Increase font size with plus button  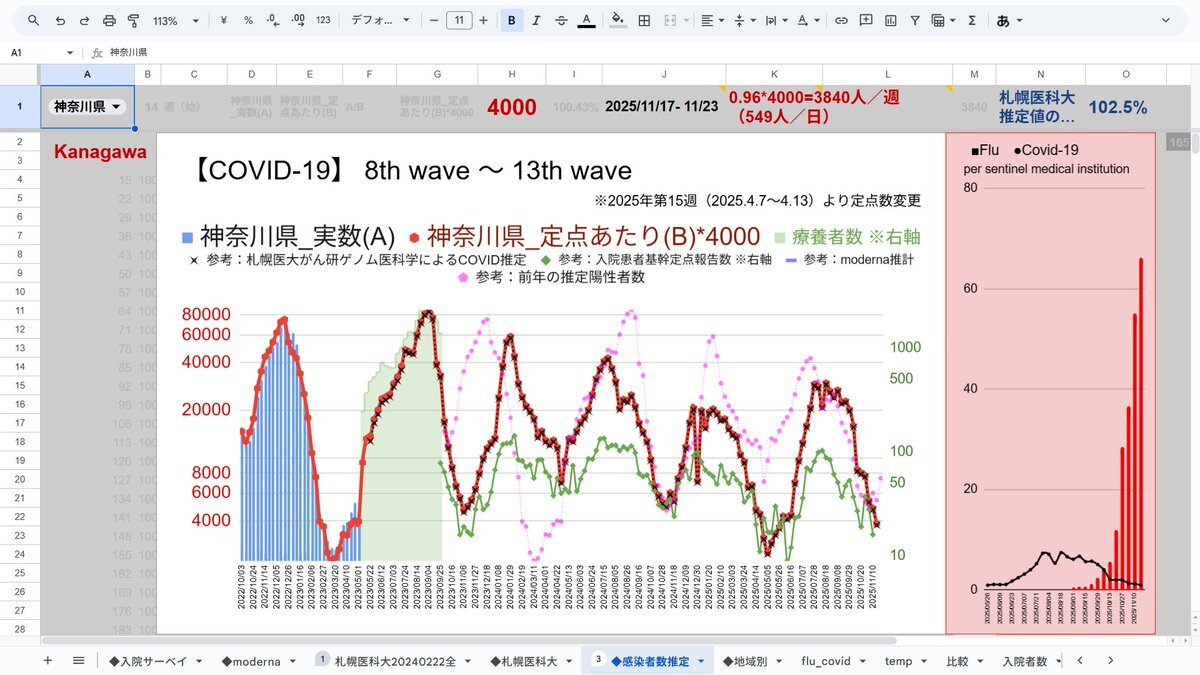pos(484,20)
